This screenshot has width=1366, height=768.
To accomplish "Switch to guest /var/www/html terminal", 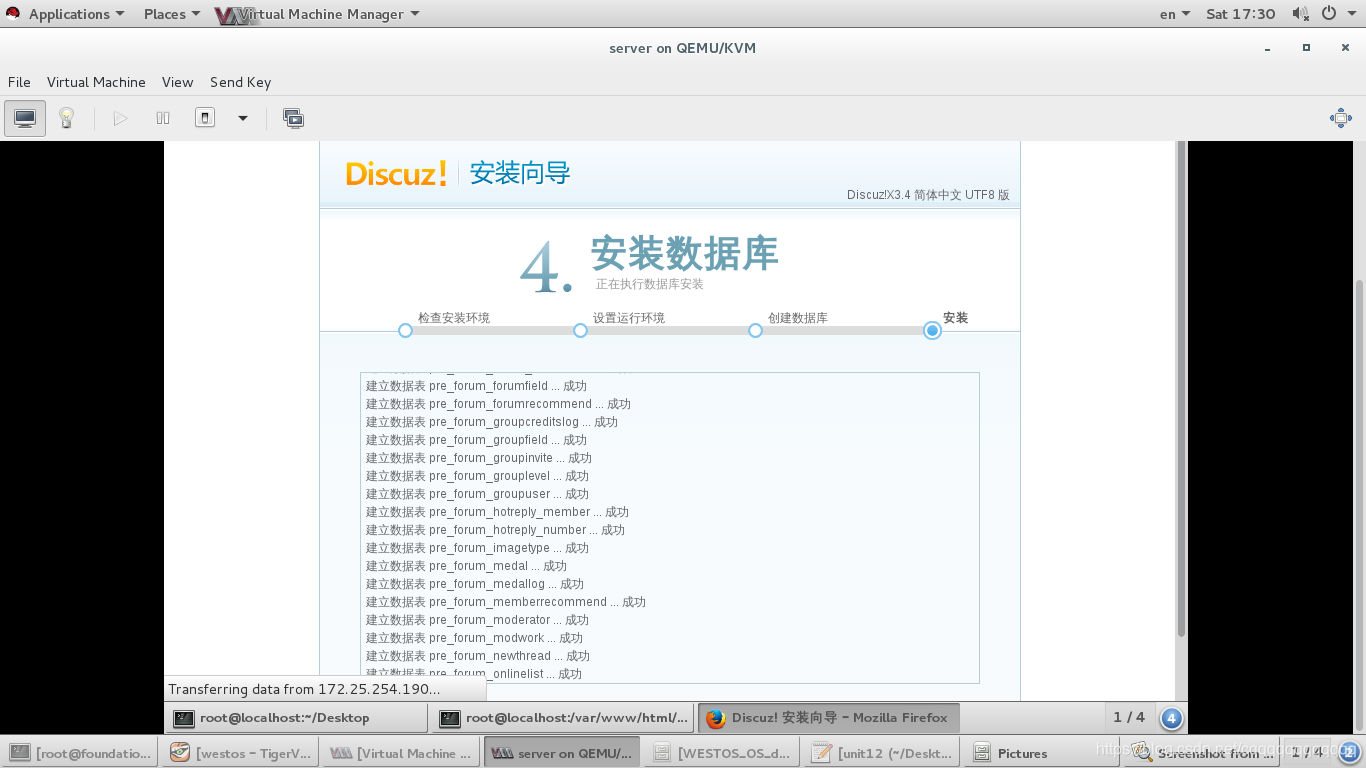I will point(562,717).
